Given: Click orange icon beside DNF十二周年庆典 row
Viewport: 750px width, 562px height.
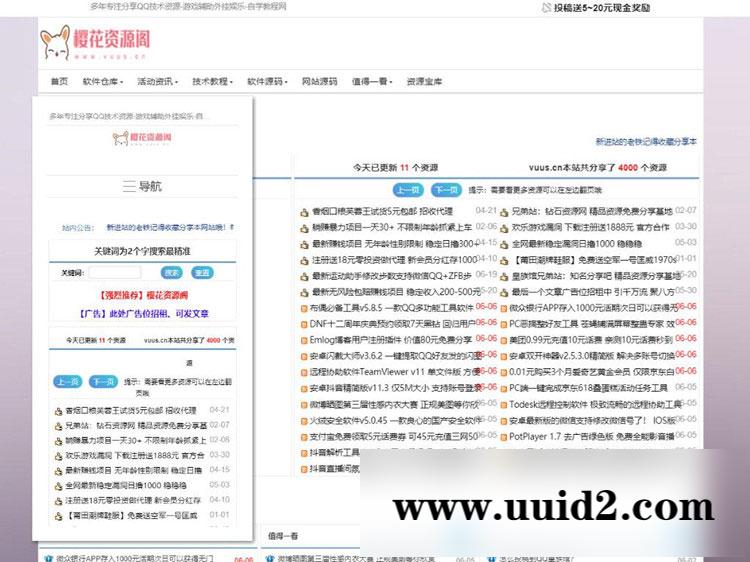Looking at the screenshot, I should tap(304, 325).
